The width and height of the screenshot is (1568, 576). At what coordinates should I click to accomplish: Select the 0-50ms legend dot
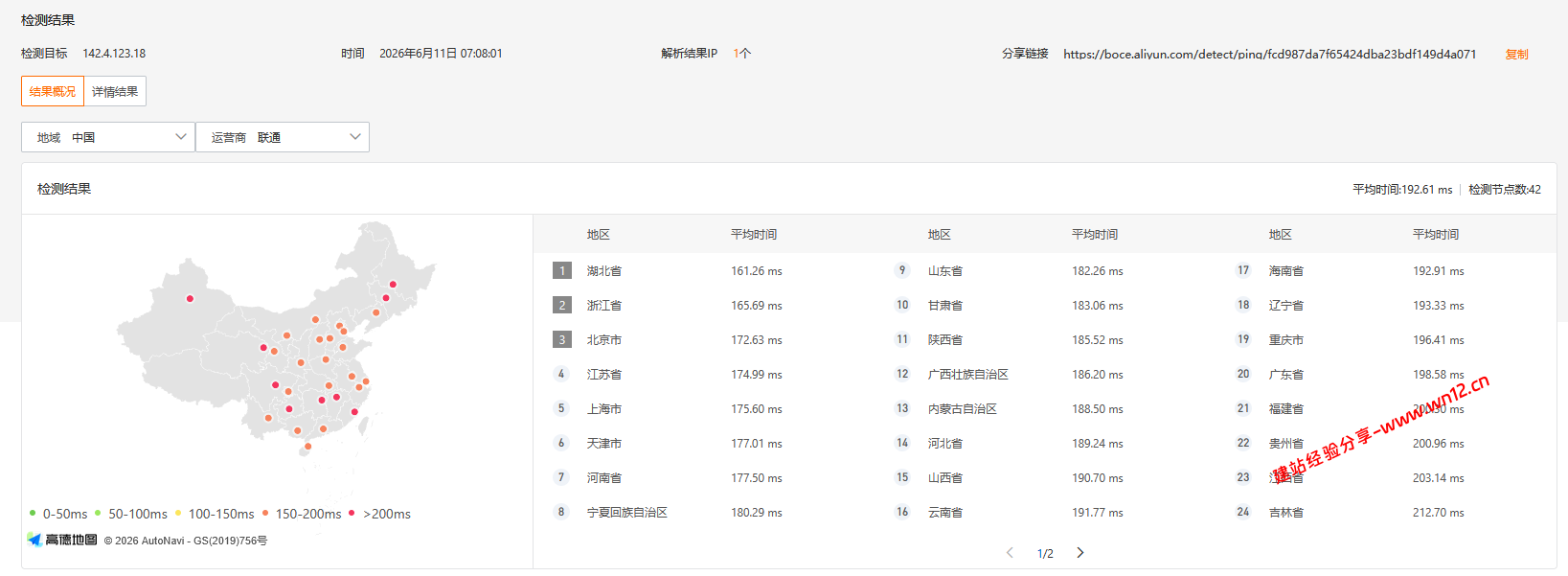[33, 513]
